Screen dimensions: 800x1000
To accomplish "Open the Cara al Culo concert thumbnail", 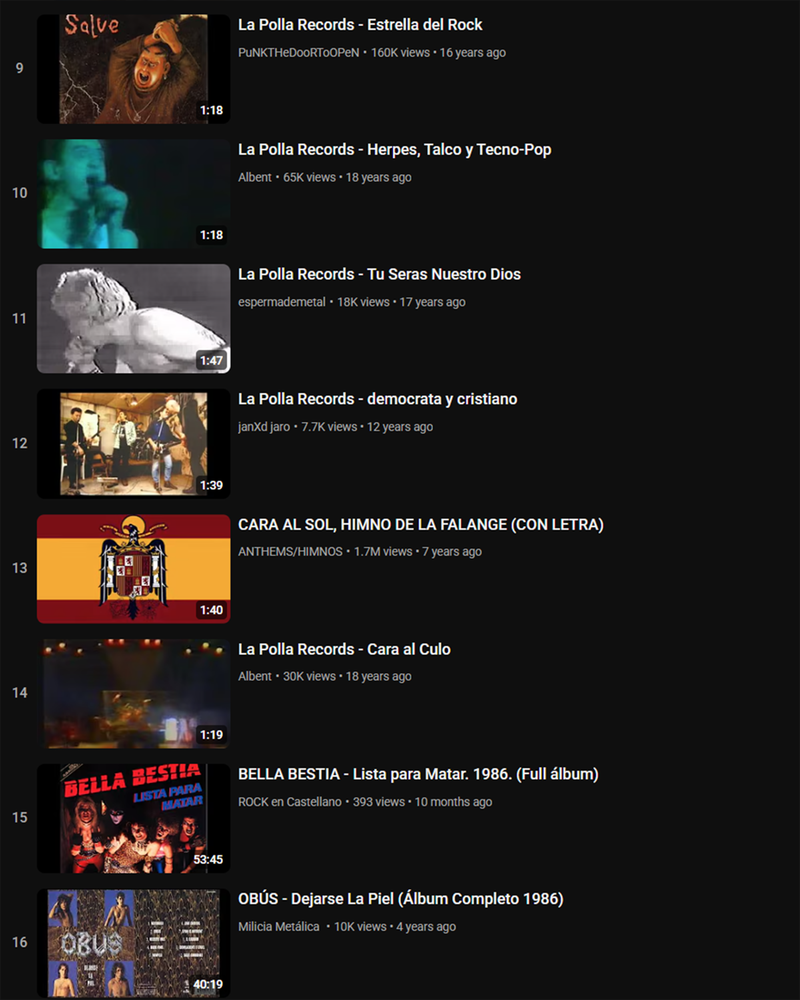I will (x=133, y=693).
